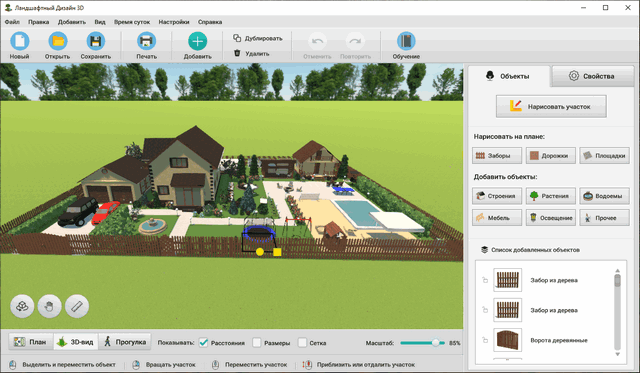Uncheck the Расстояния checkbox
Screen dimensions: 640x373
pyautogui.click(x=203, y=343)
